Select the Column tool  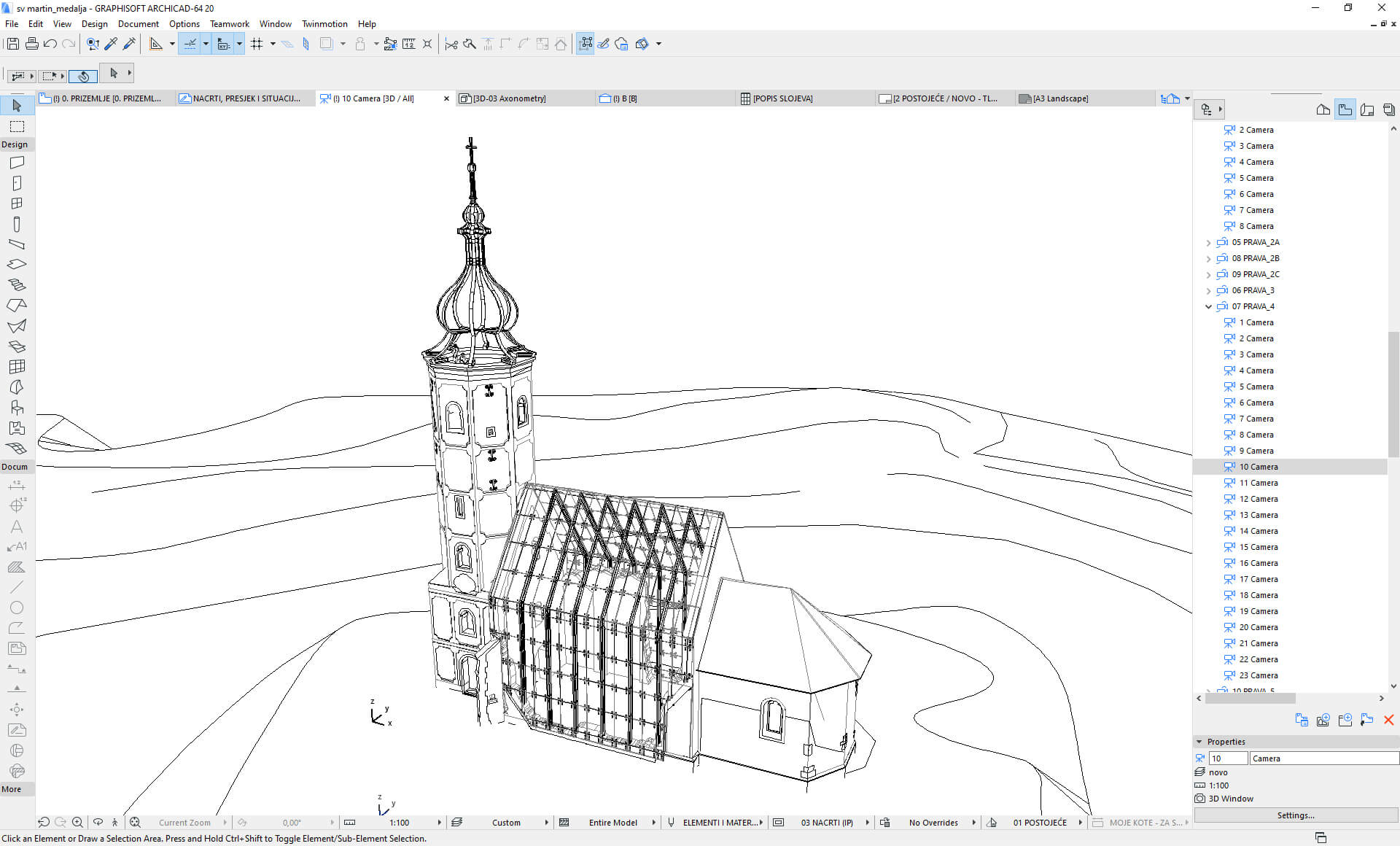pos(17,224)
